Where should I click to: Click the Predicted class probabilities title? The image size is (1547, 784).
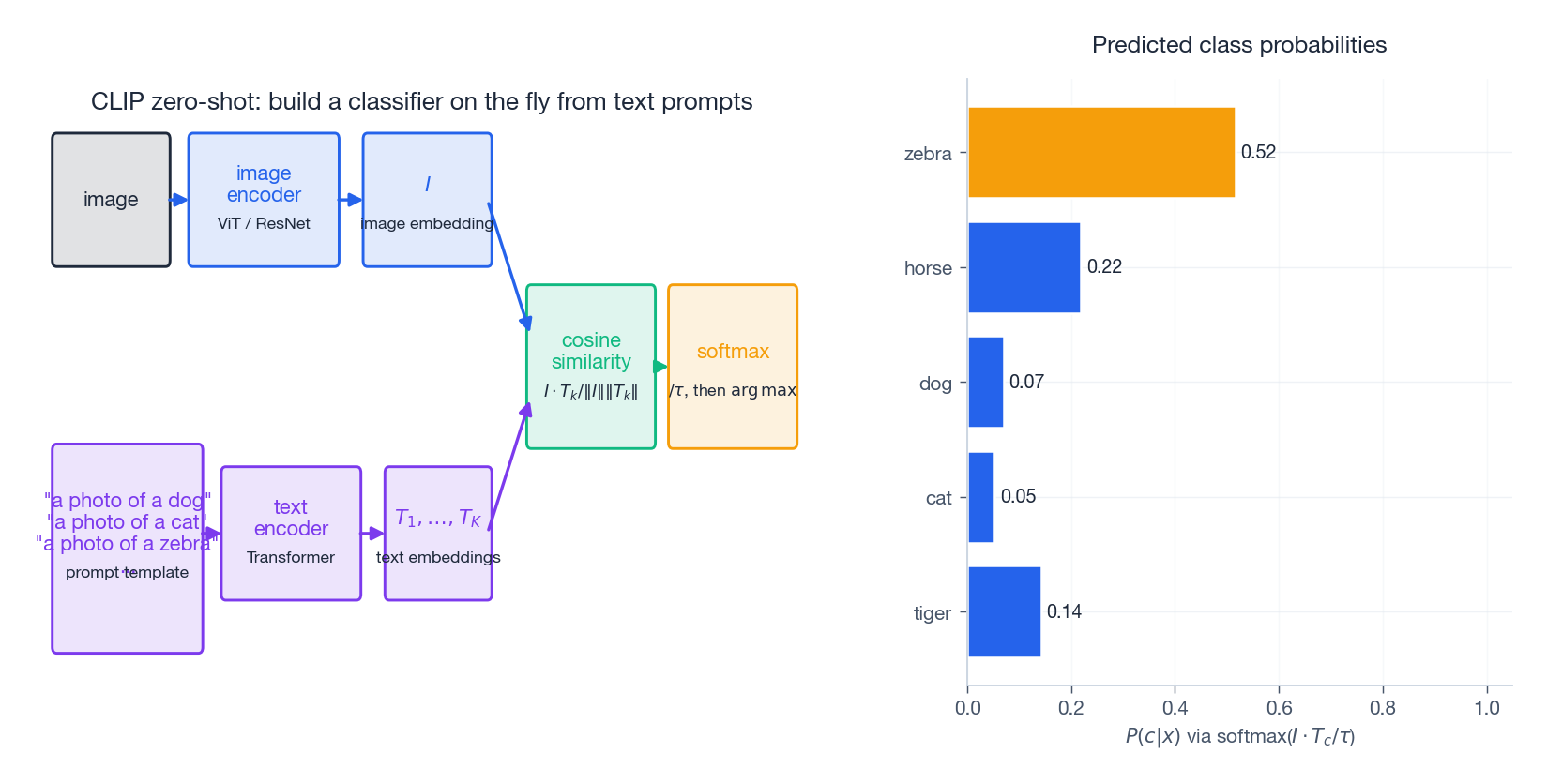pos(1238,45)
